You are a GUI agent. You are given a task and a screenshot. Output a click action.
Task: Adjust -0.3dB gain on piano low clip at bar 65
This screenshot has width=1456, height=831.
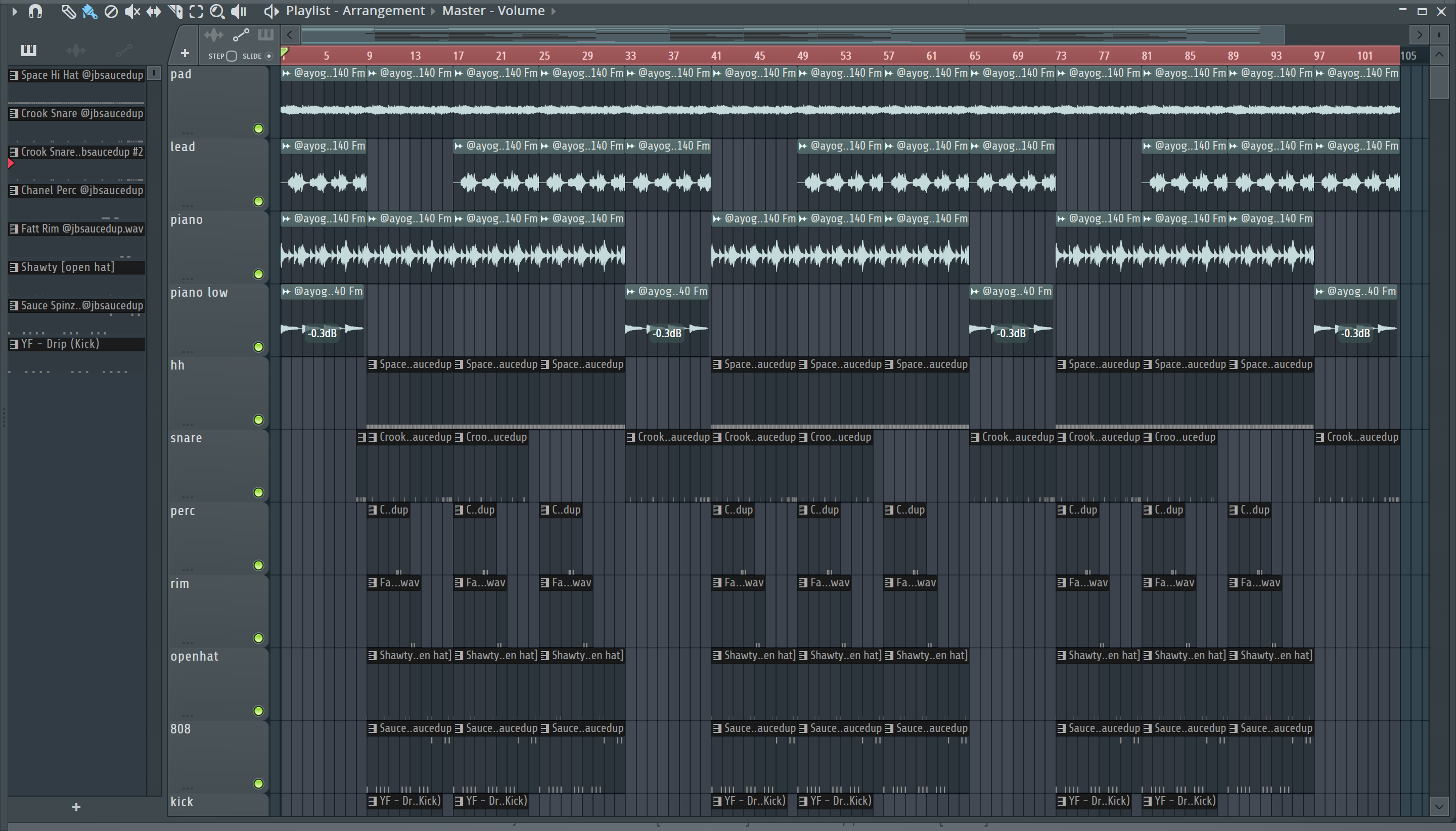[x=1012, y=333]
